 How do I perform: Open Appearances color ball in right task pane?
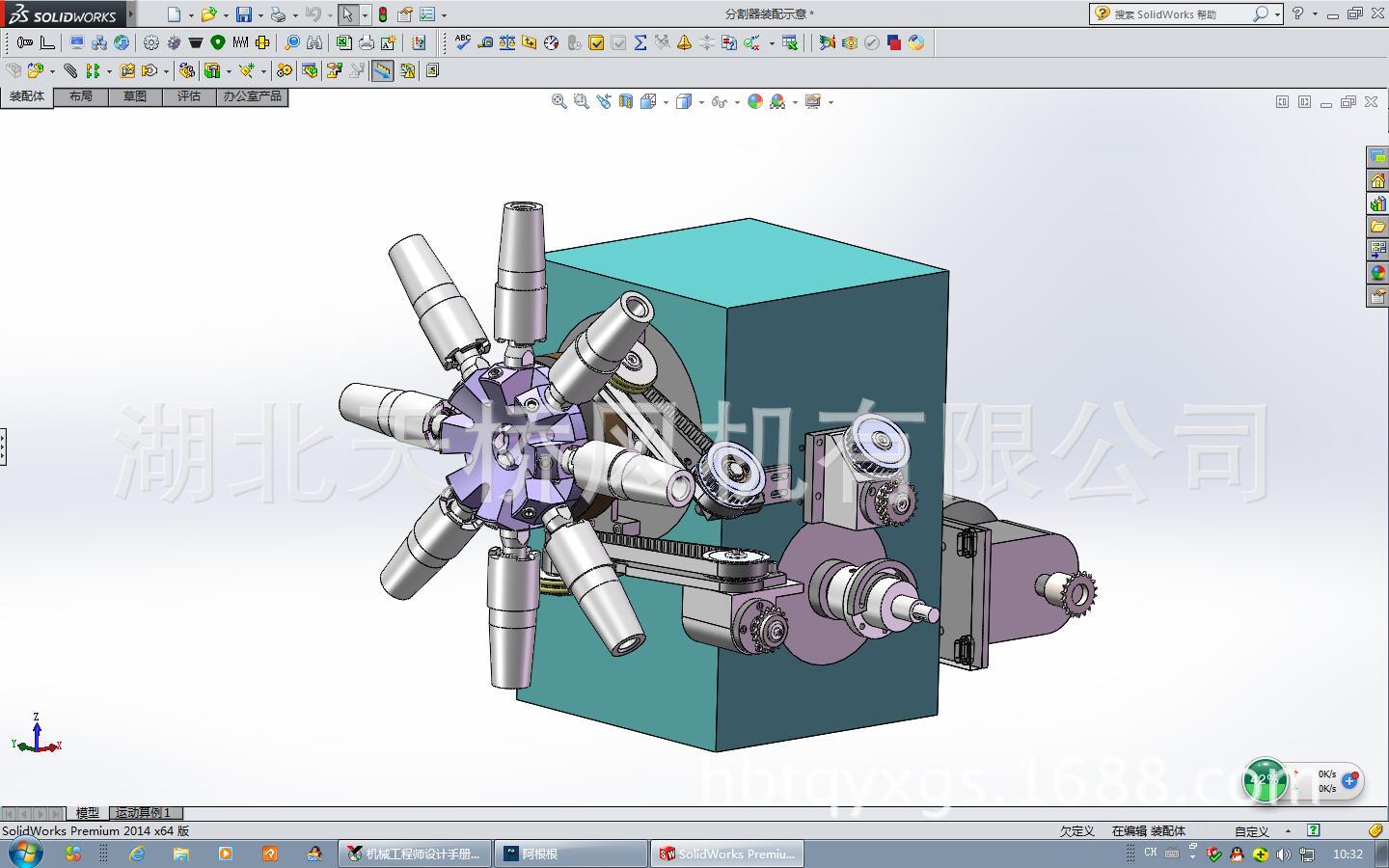pos(1378,273)
